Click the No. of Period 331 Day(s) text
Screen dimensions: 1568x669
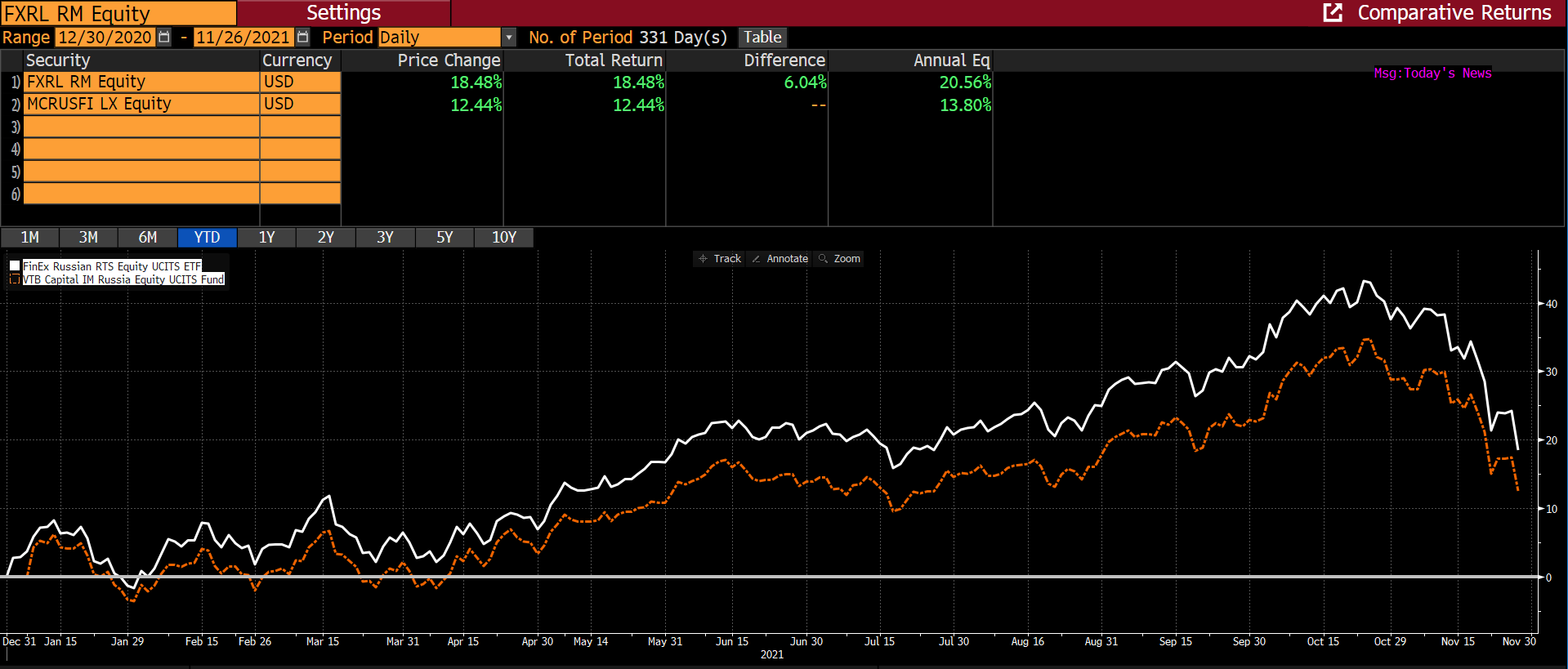pyautogui.click(x=628, y=38)
